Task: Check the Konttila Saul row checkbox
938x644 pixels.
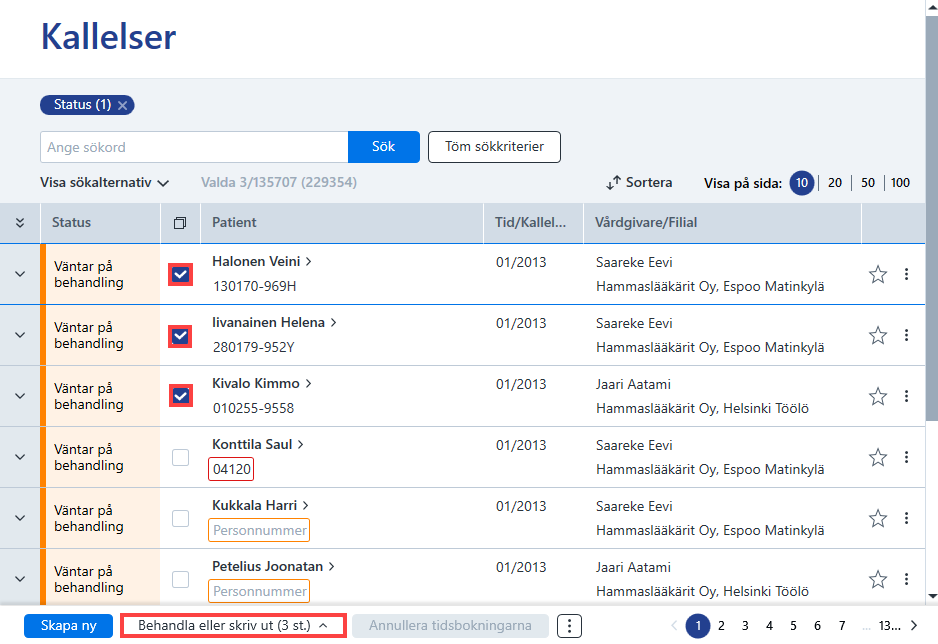Action: (180, 457)
